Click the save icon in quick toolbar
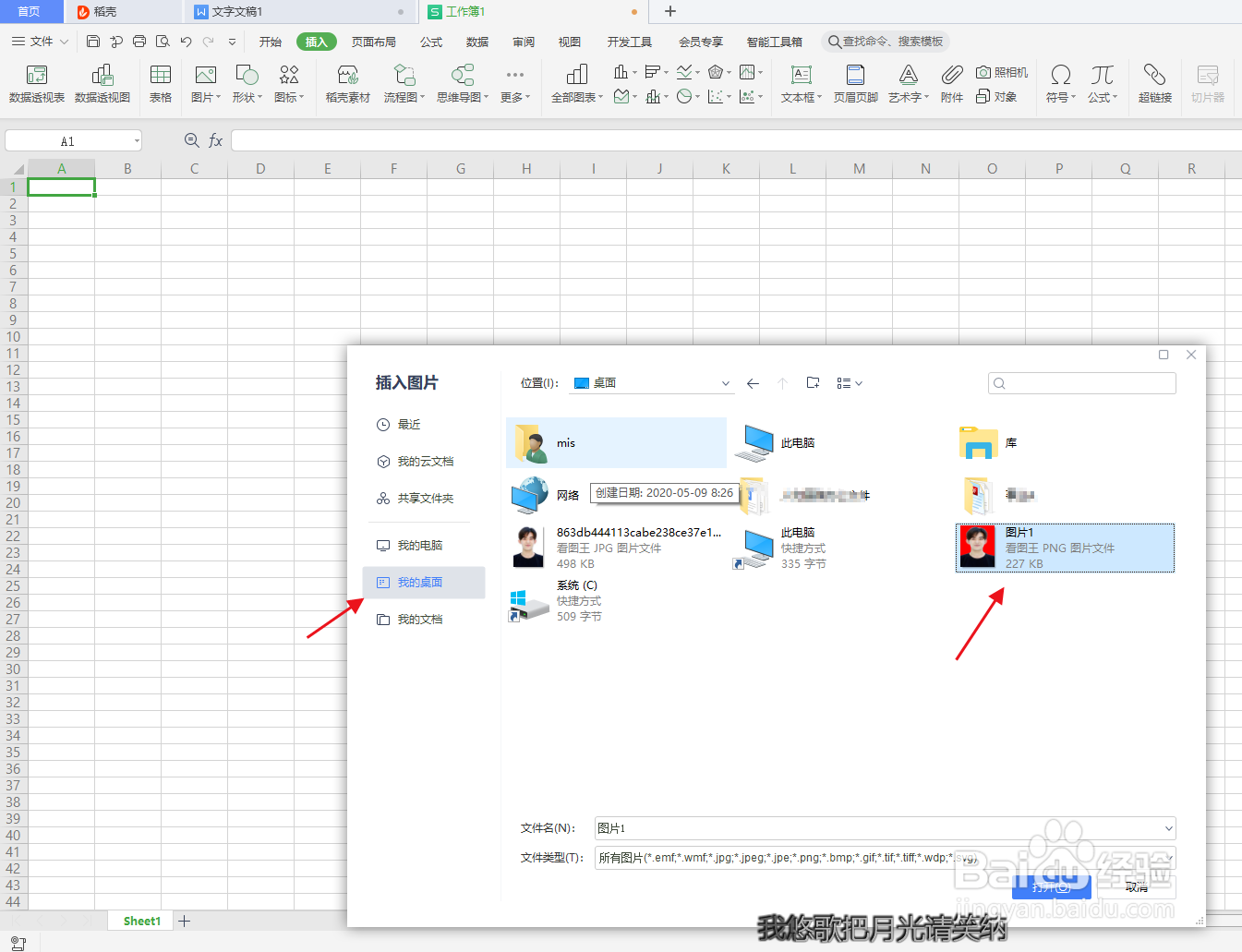The image size is (1242, 952). click(93, 42)
